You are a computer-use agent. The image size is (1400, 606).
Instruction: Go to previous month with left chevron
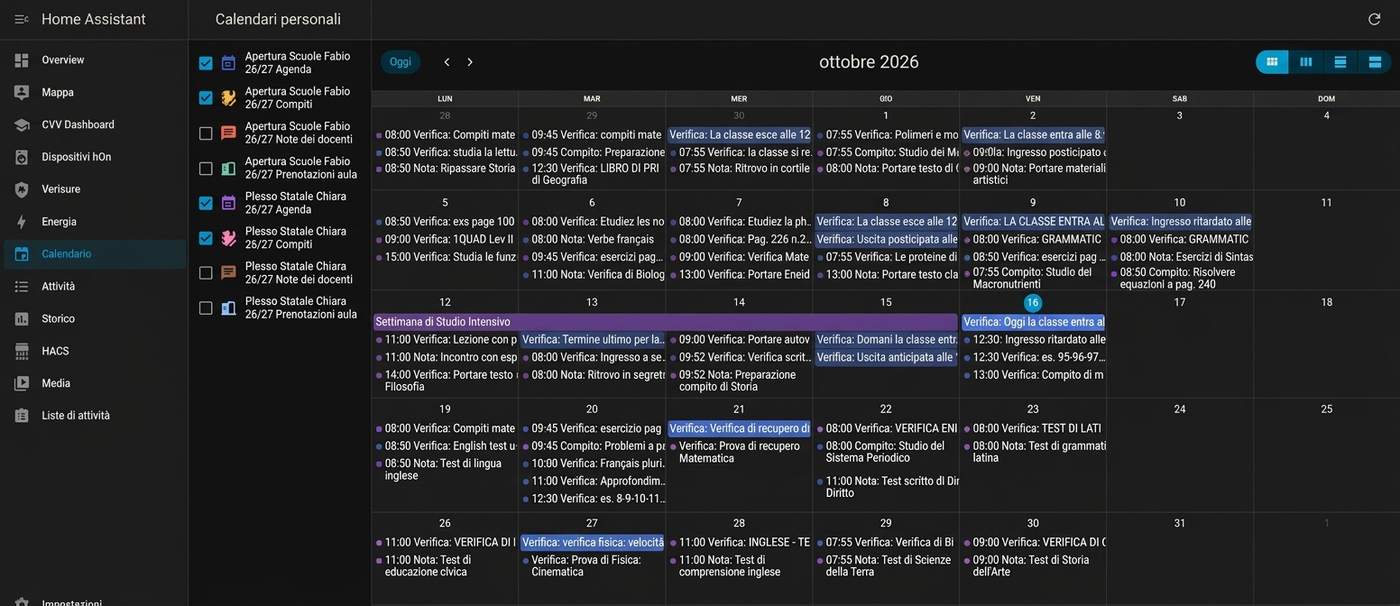447,62
